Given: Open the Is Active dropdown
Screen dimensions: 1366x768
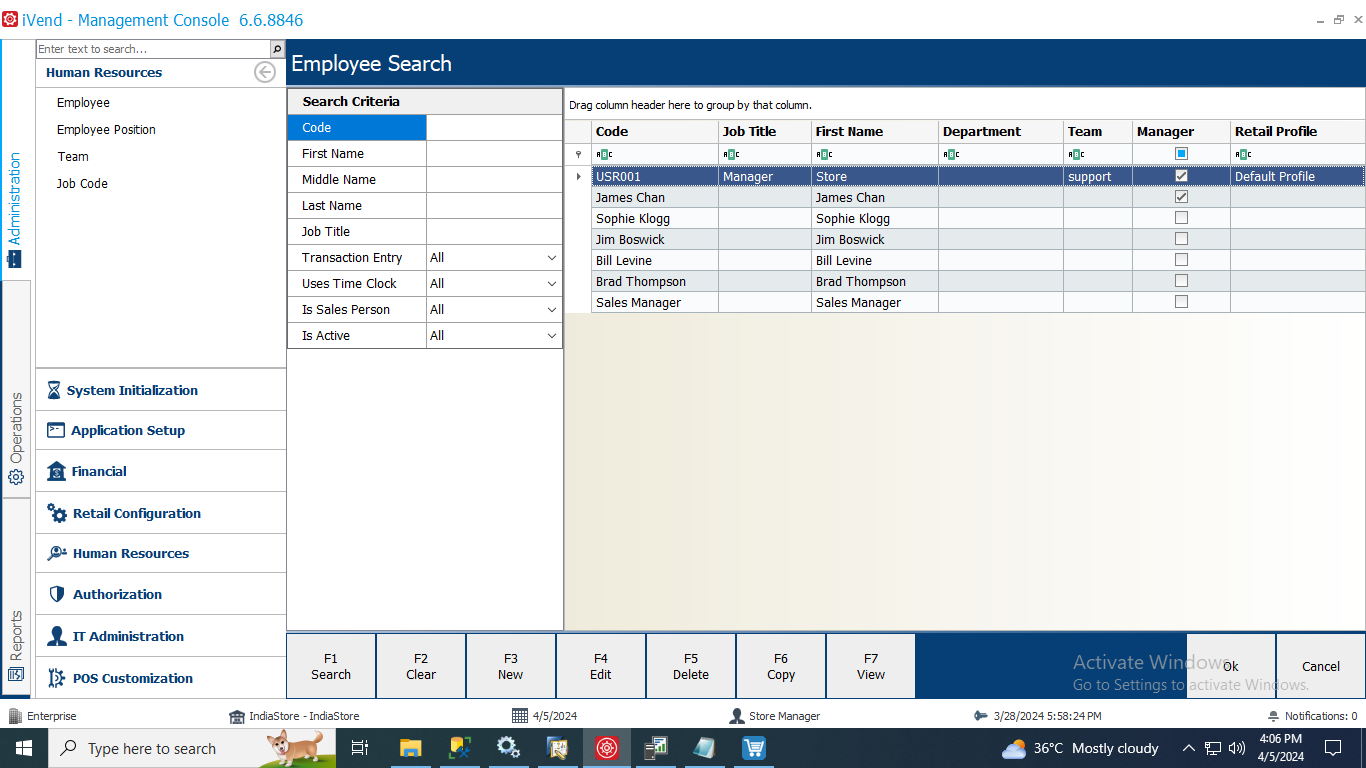Looking at the screenshot, I should [551, 336].
